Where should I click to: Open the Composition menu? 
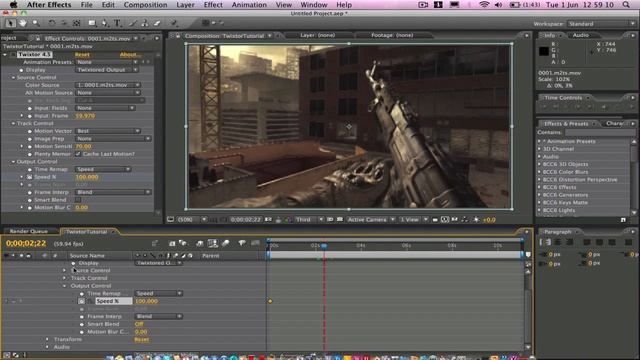click(145, 5)
